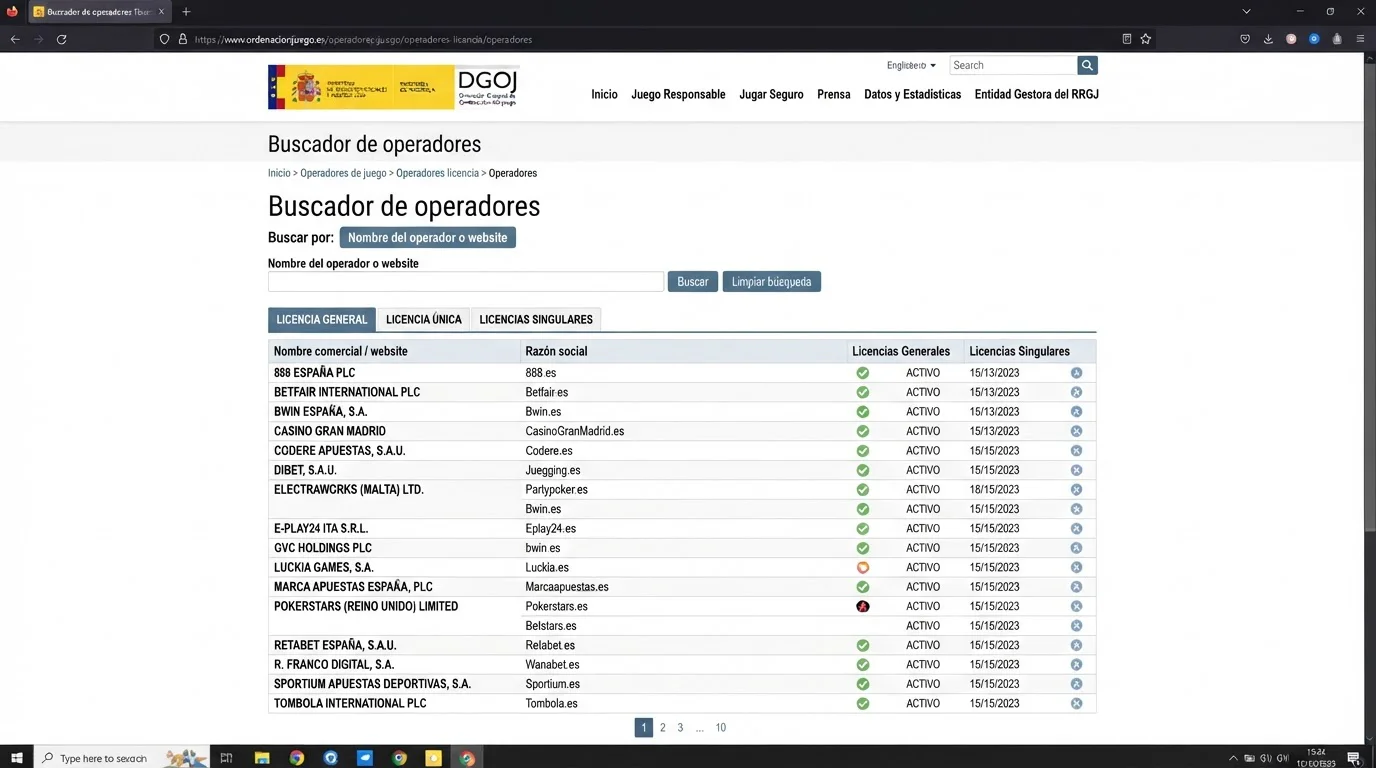This screenshot has width=1376, height=768.
Task: Click the green check in the SPORTIUM APUESTAS DEPORTIVAS row
Action: (862, 684)
